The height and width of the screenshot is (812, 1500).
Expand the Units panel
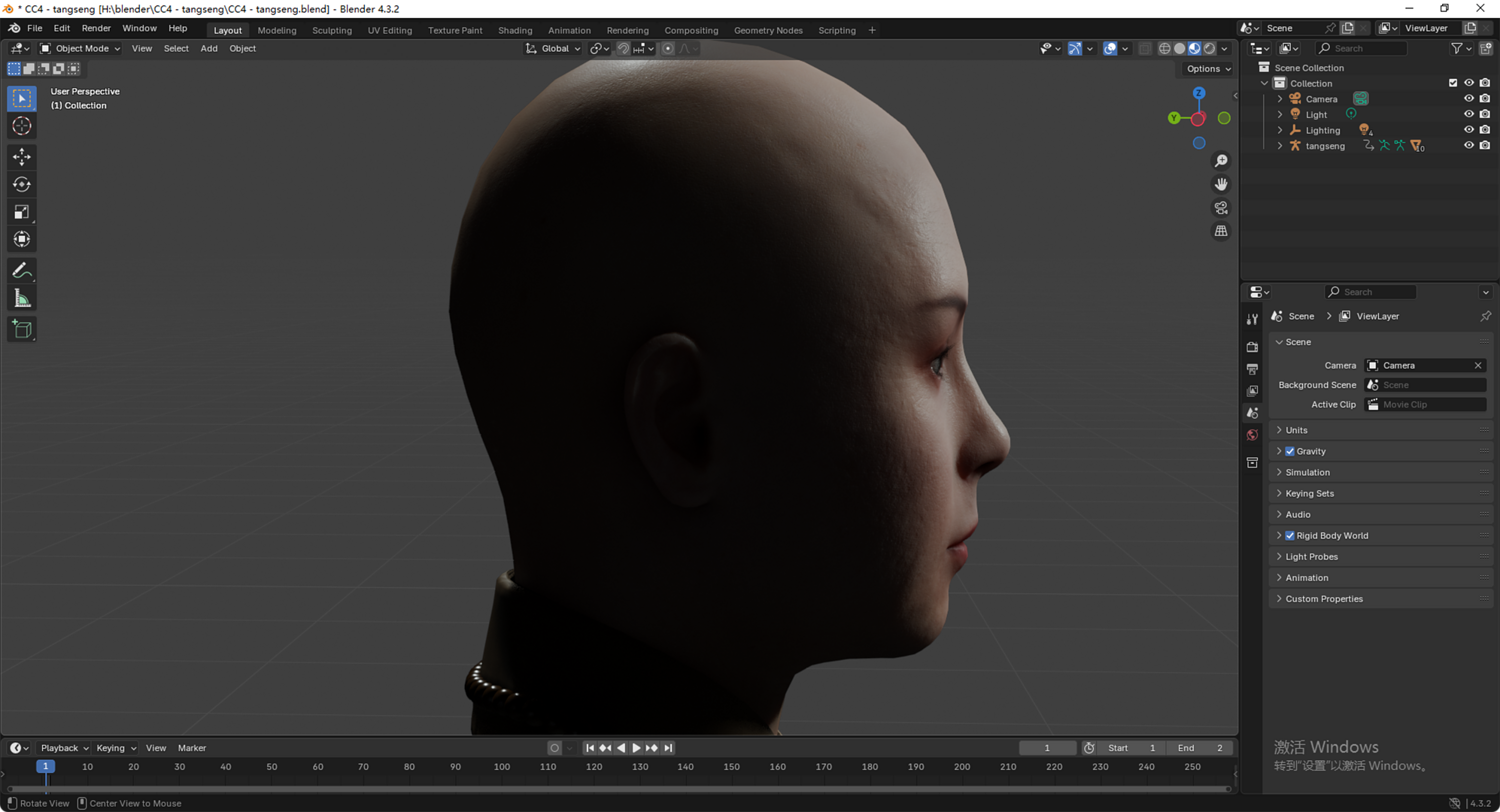click(1296, 430)
